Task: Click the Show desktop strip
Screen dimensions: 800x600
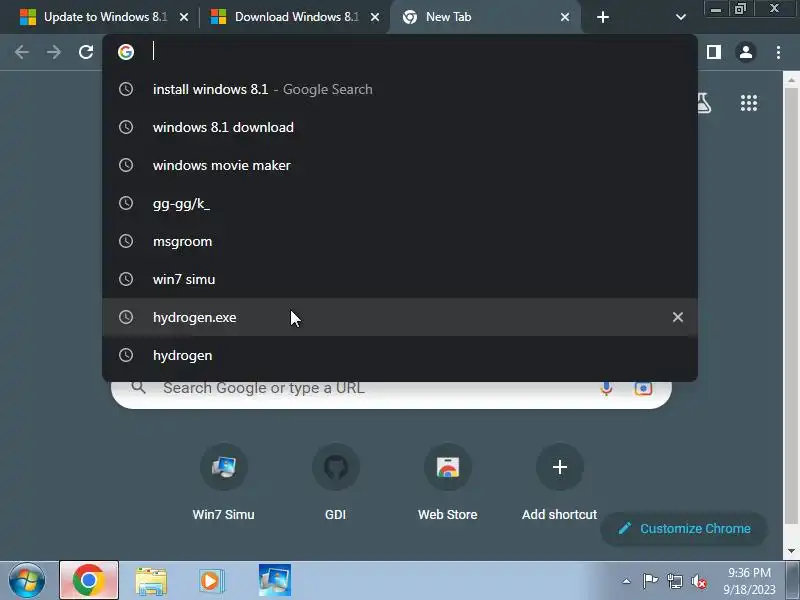Action: [x=793, y=581]
